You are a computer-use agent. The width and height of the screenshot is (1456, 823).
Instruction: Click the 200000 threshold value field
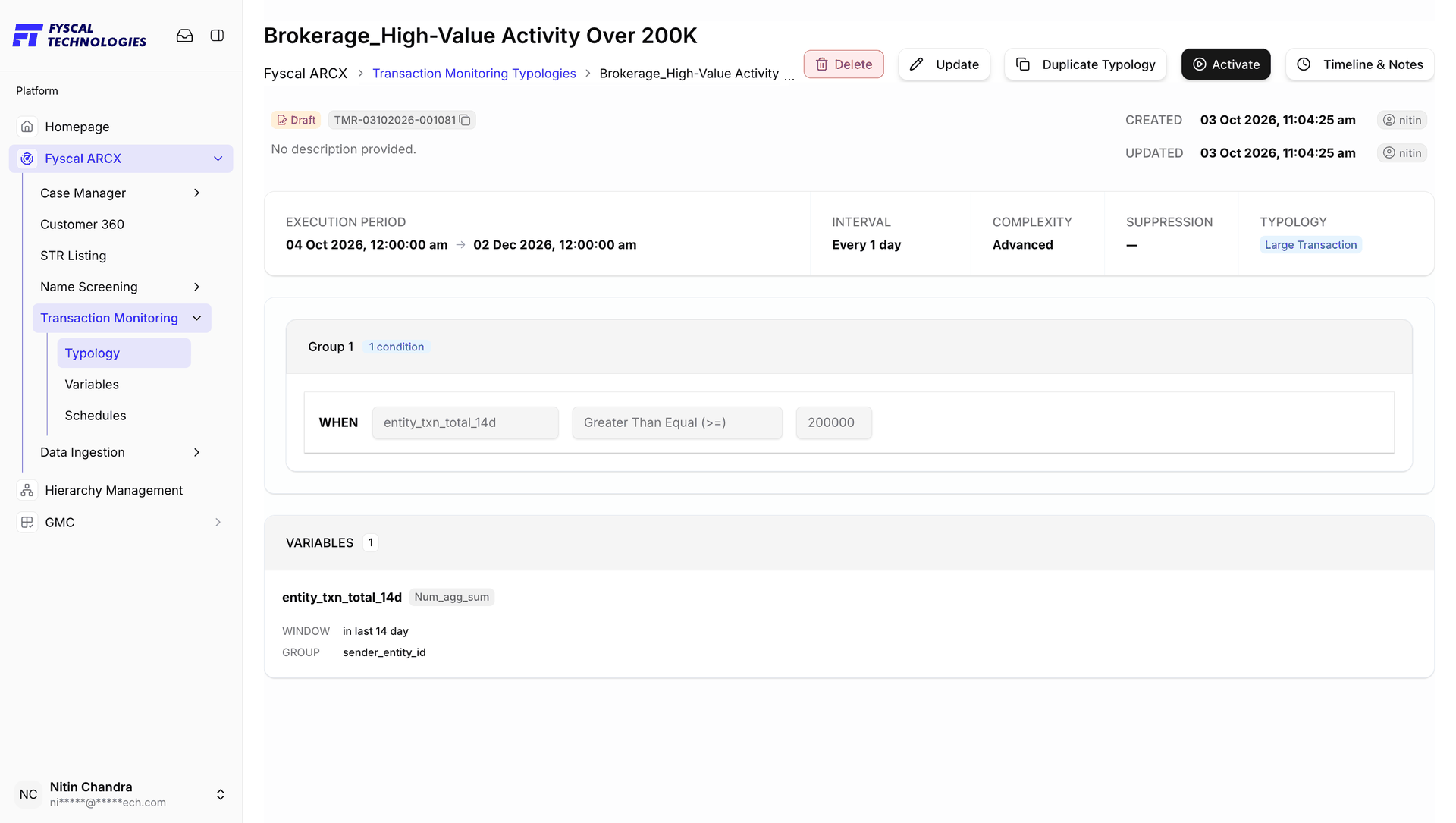click(x=833, y=422)
